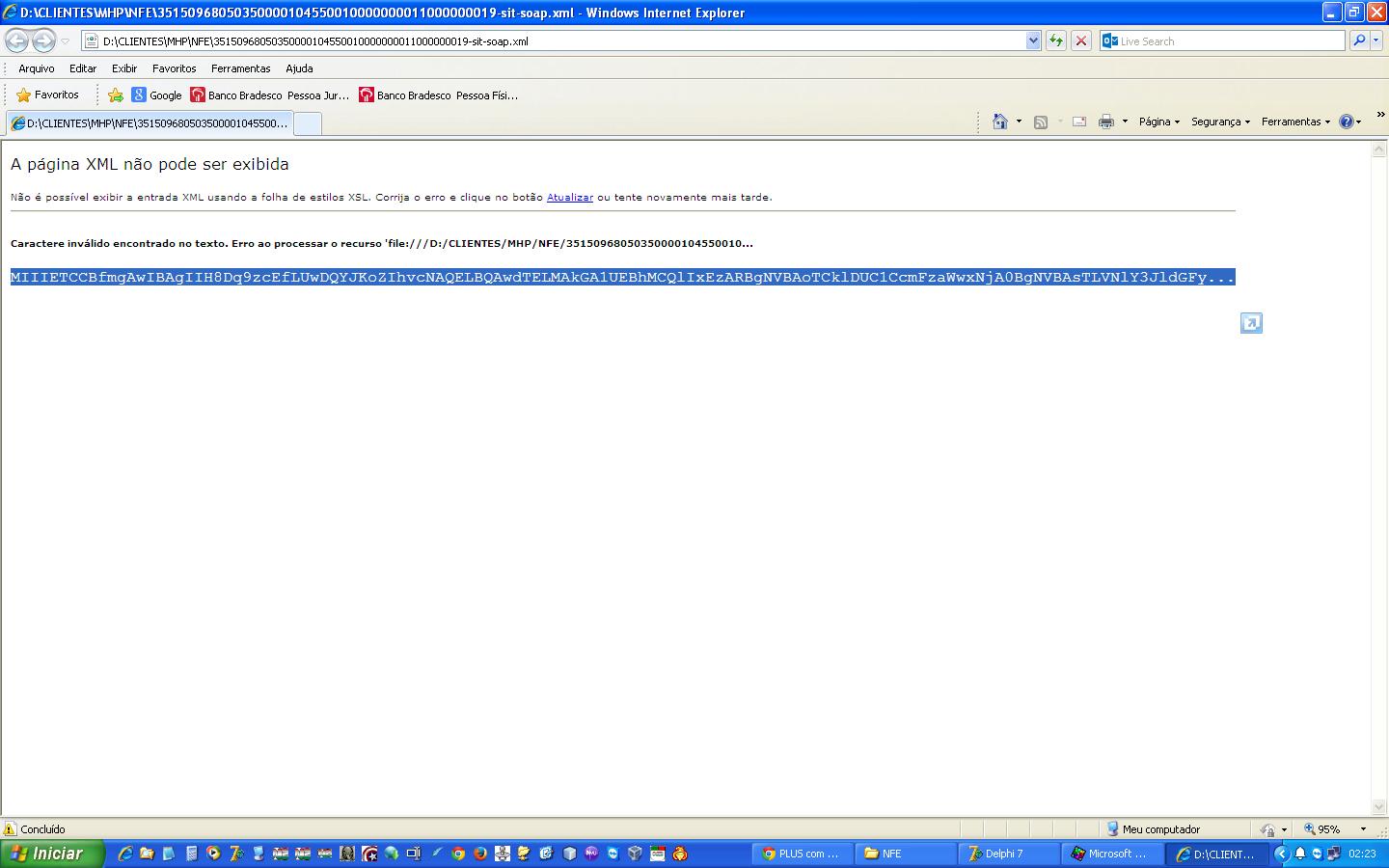
Task: Open the Exibir menu
Action: [124, 68]
